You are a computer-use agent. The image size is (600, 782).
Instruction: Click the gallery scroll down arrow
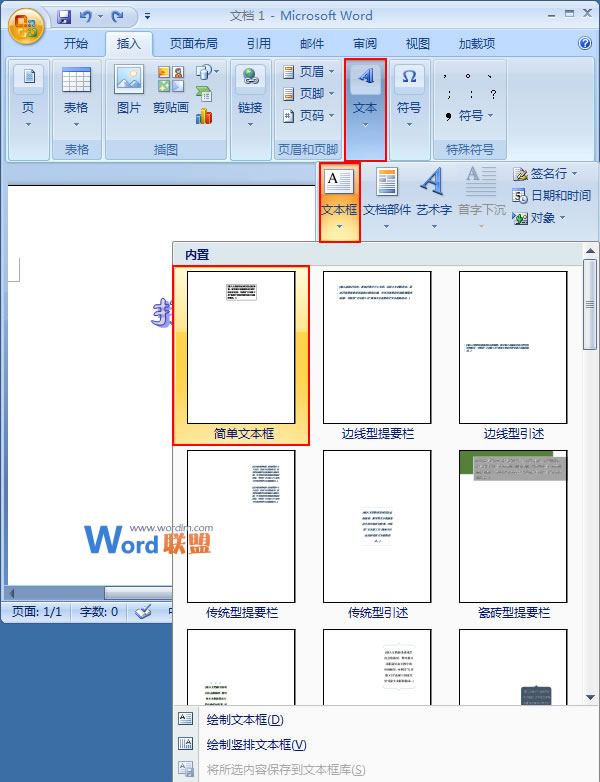590,697
